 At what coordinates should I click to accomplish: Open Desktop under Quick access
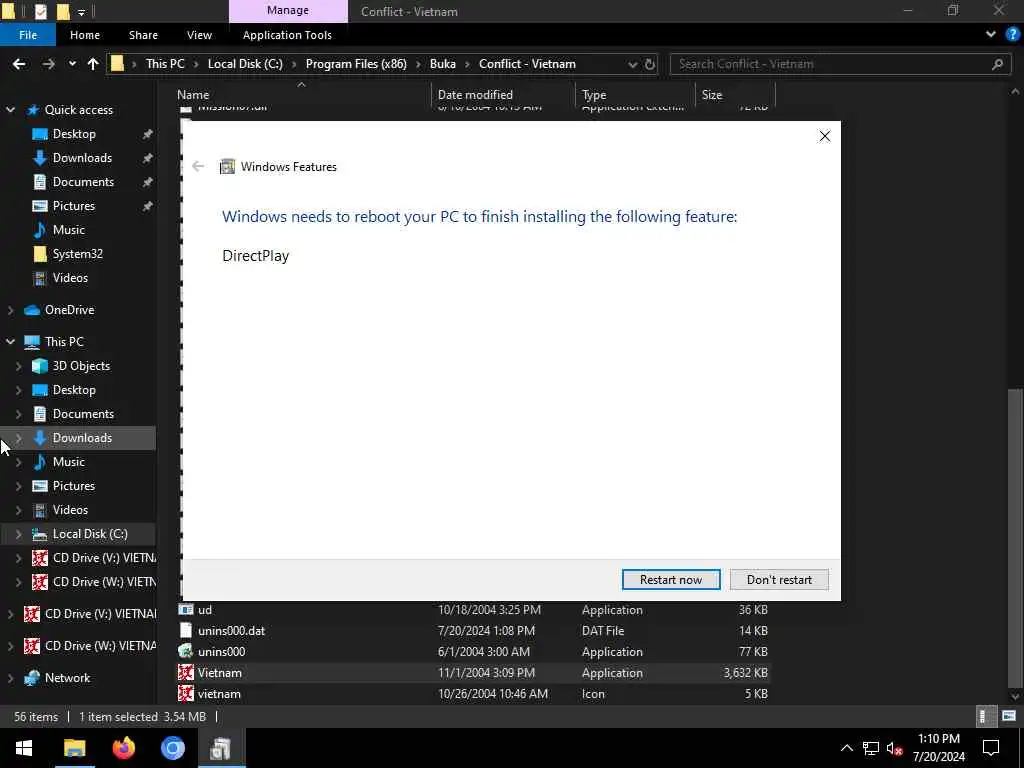click(74, 134)
